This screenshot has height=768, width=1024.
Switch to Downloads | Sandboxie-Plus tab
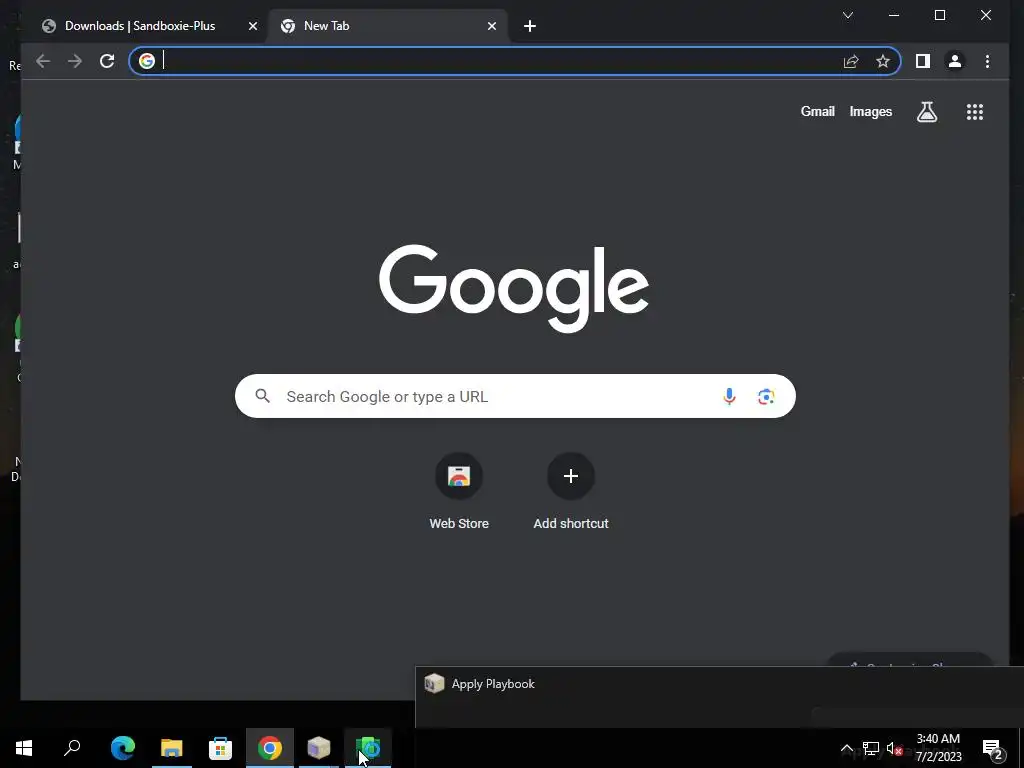[150, 26]
